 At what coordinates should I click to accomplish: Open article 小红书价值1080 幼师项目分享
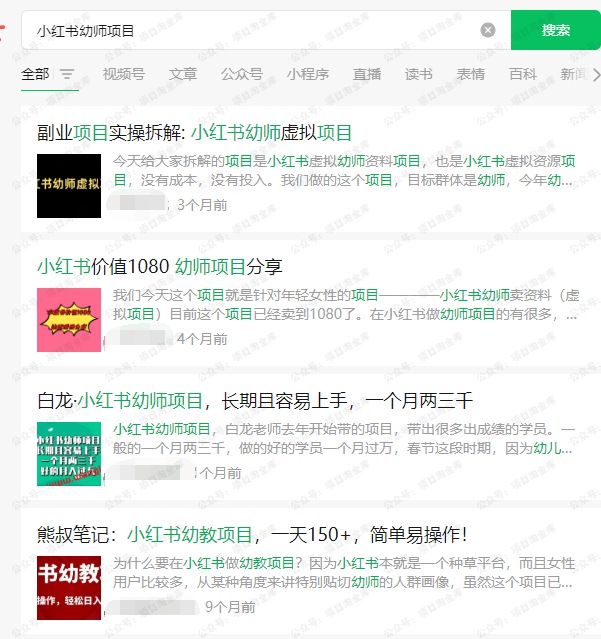[160, 267]
